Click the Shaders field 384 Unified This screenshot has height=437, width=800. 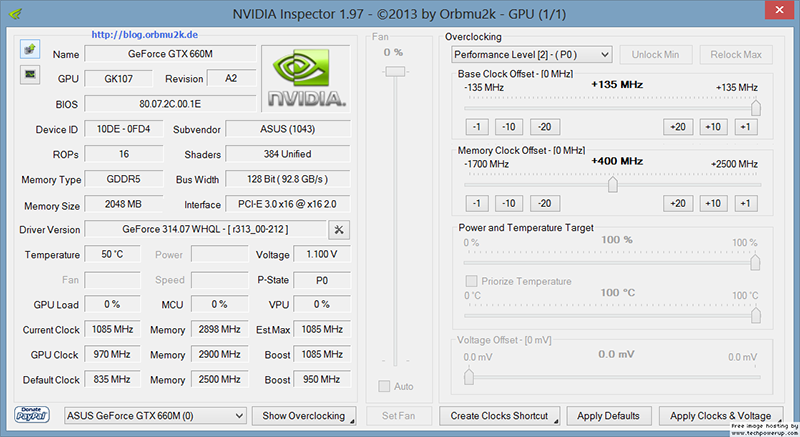tap(288, 154)
